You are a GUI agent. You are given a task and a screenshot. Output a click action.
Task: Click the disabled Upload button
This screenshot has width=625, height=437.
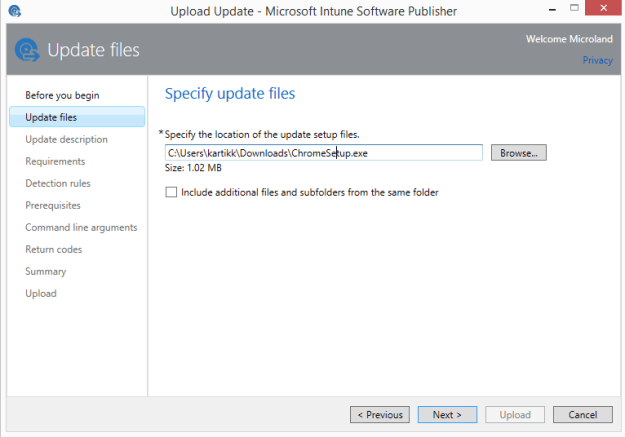[x=515, y=415]
